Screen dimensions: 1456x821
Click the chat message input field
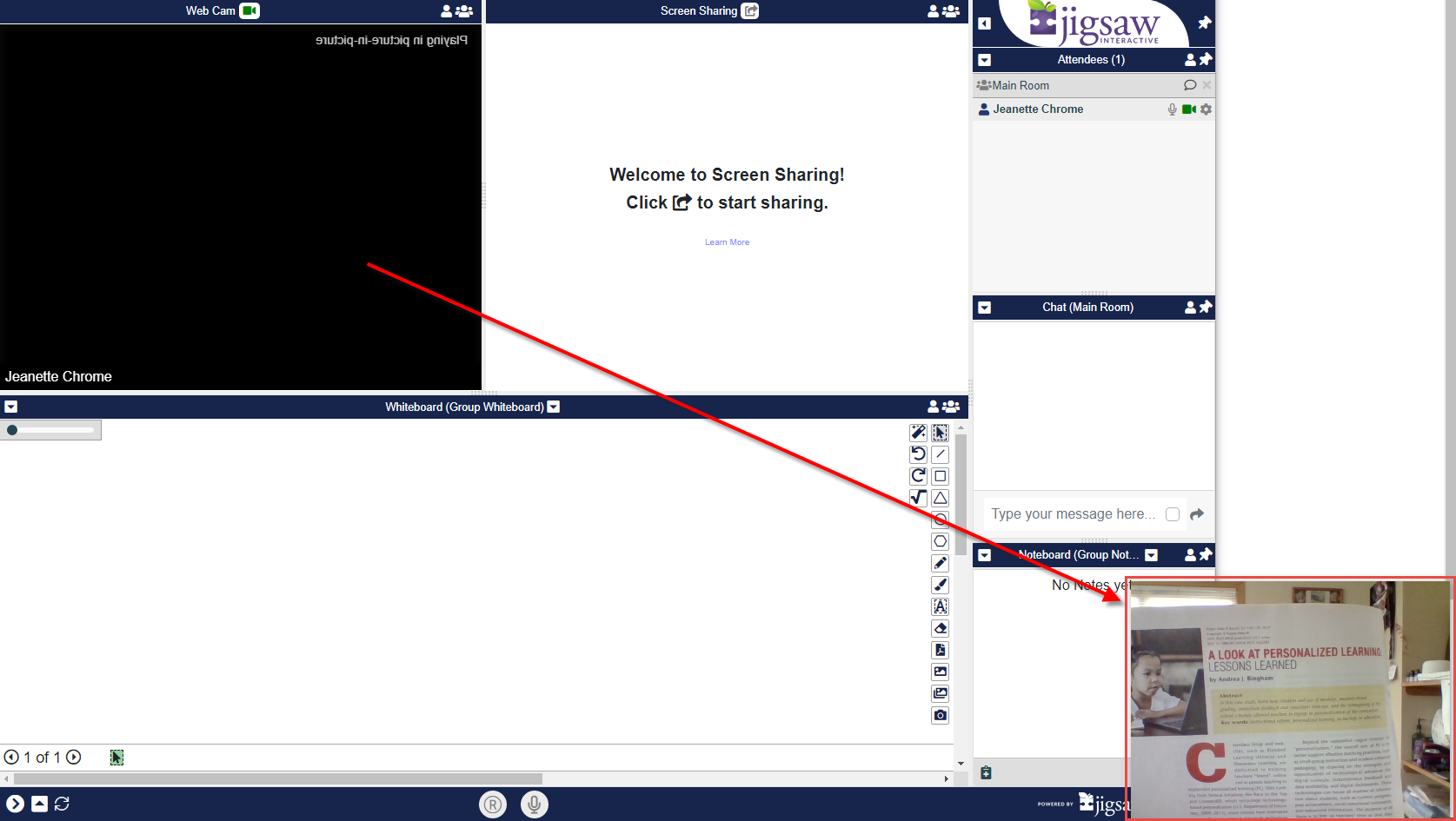pos(1073,514)
